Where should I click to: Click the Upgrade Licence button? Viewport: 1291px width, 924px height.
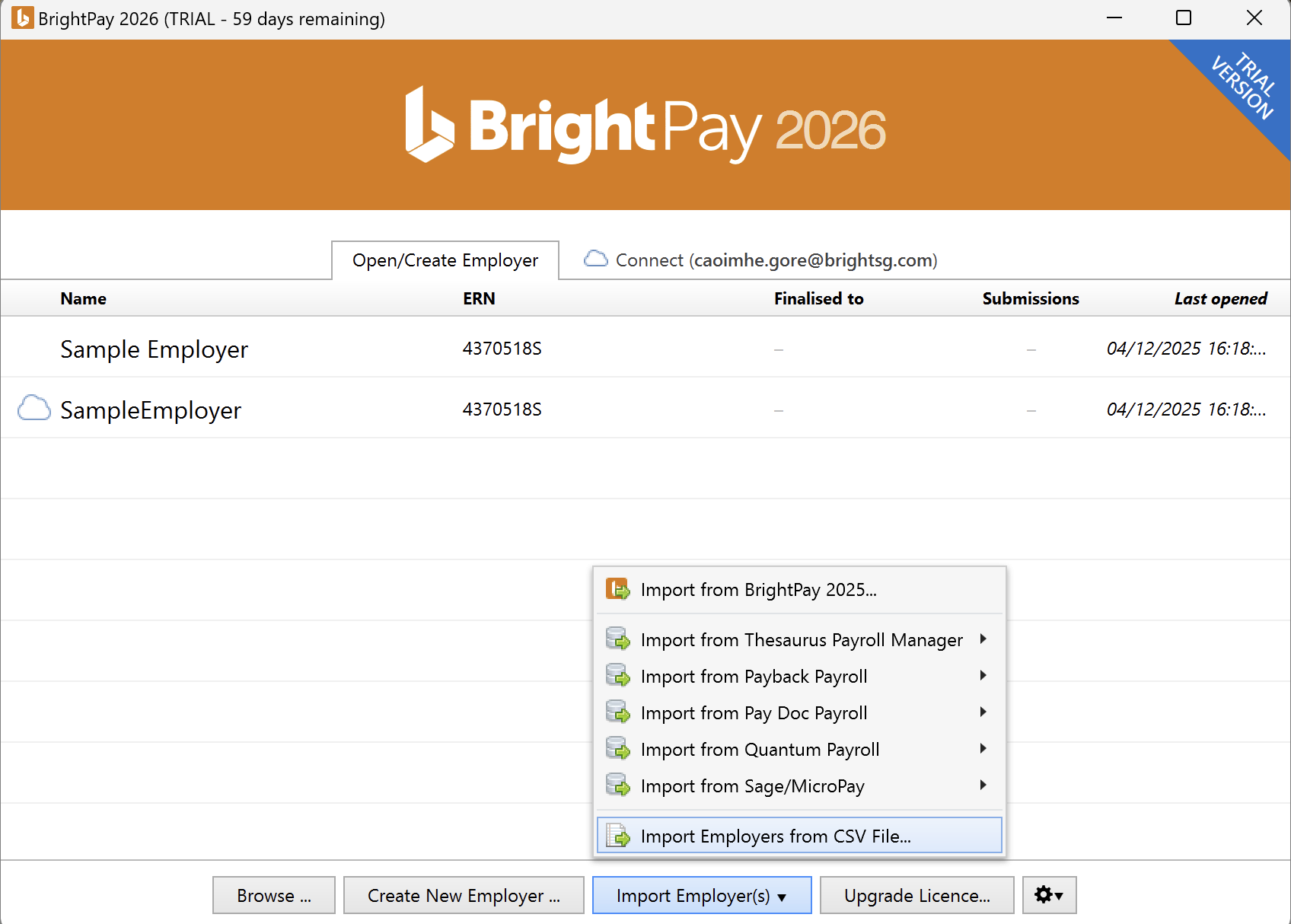(916, 895)
